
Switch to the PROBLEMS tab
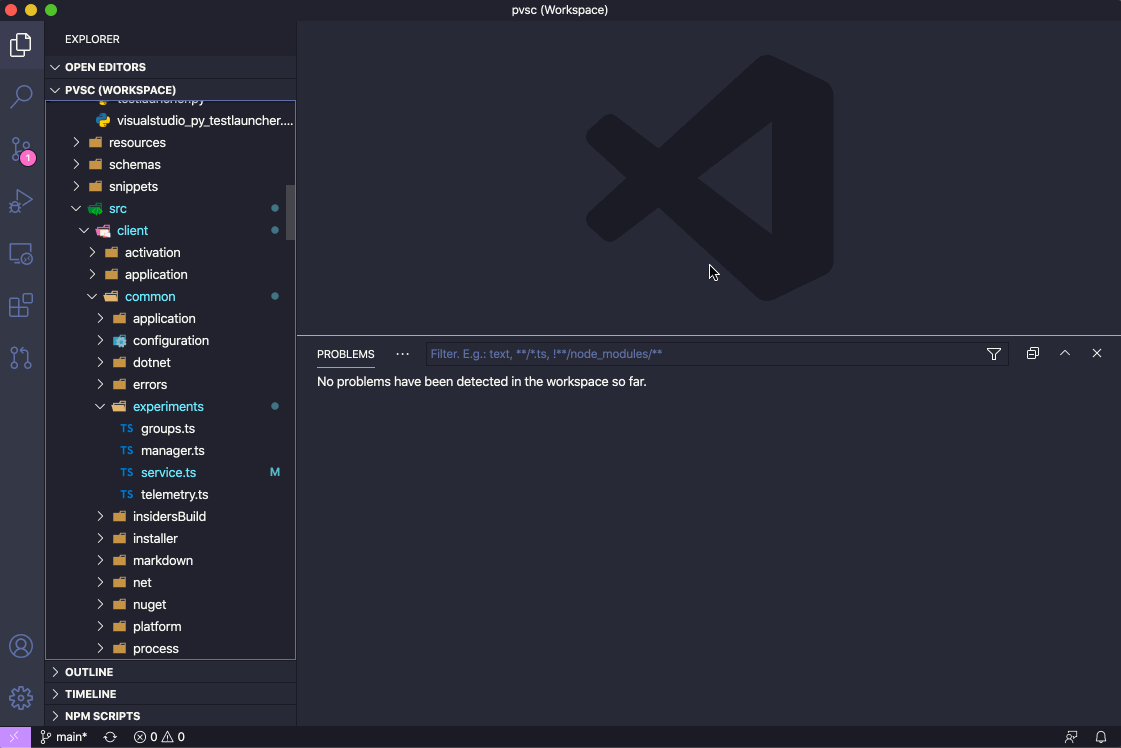click(345, 354)
